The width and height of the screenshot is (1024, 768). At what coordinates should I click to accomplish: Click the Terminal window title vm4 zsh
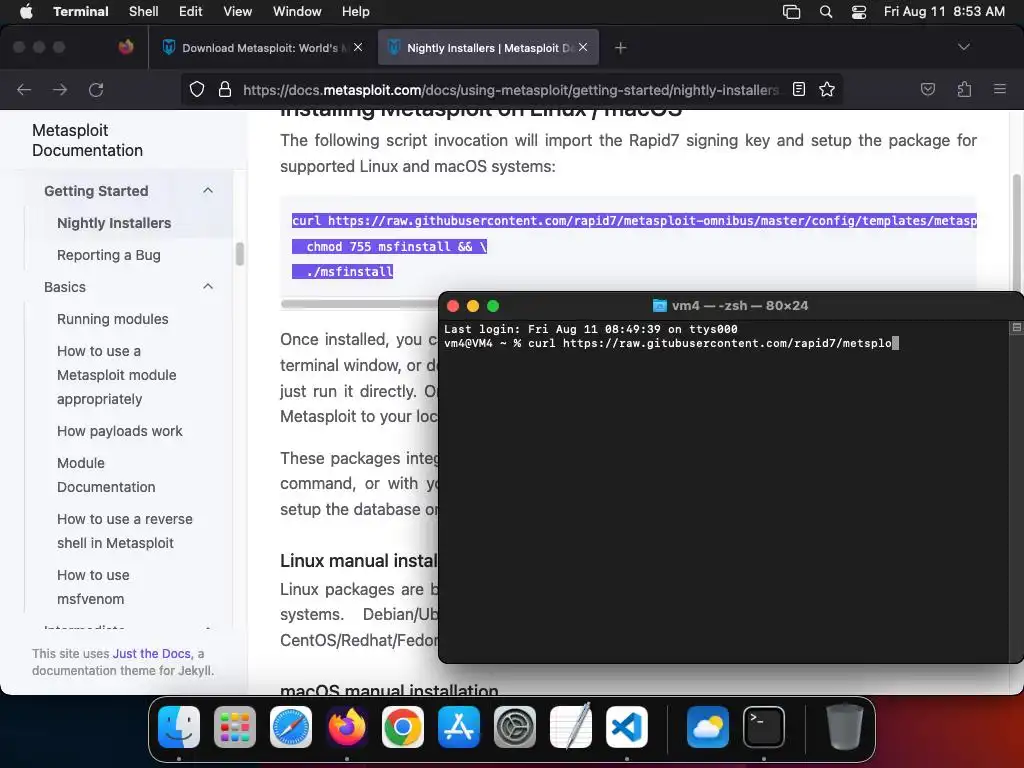[x=730, y=306]
